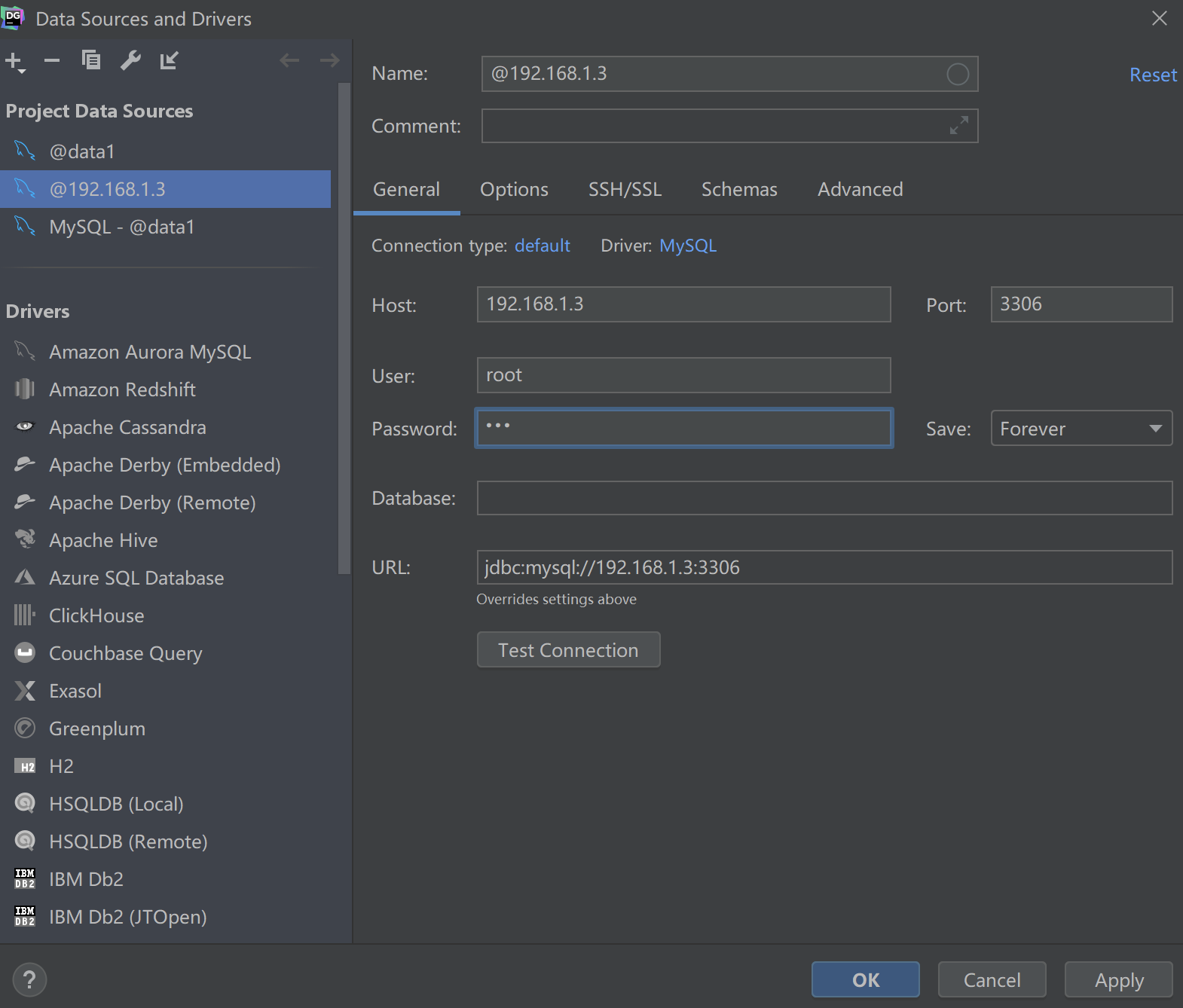Expand the Comment field with arrows icon
The height and width of the screenshot is (1008, 1183).
(x=959, y=126)
